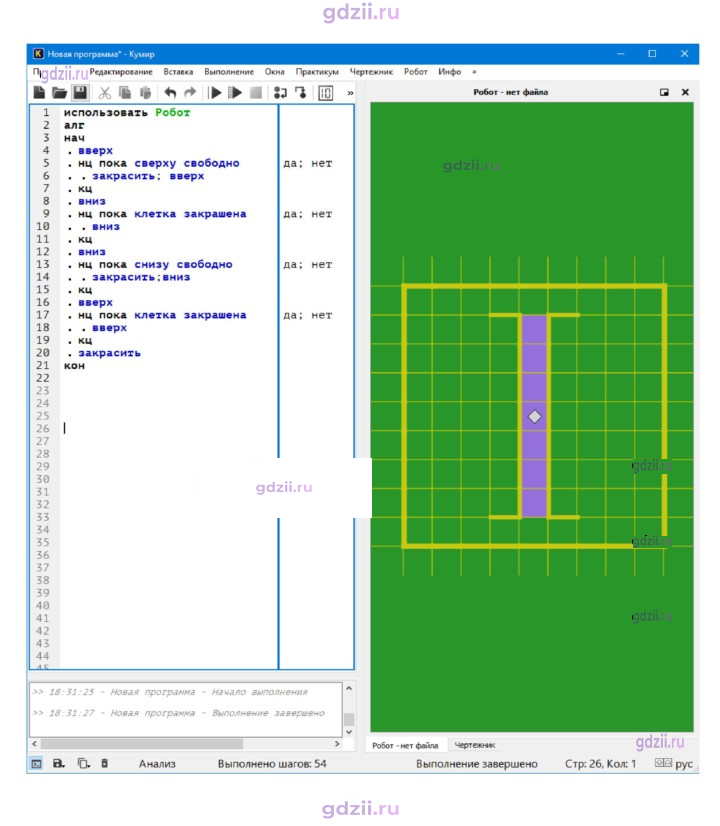Switch to the Чертежник tab

click(x=475, y=745)
